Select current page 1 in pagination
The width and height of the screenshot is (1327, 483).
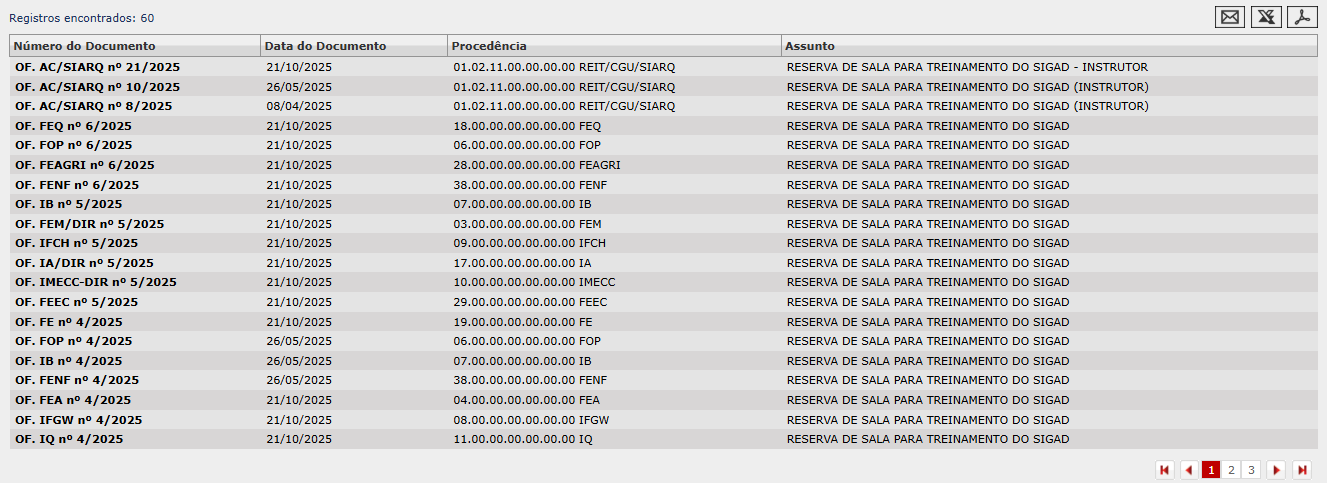coord(1211,470)
